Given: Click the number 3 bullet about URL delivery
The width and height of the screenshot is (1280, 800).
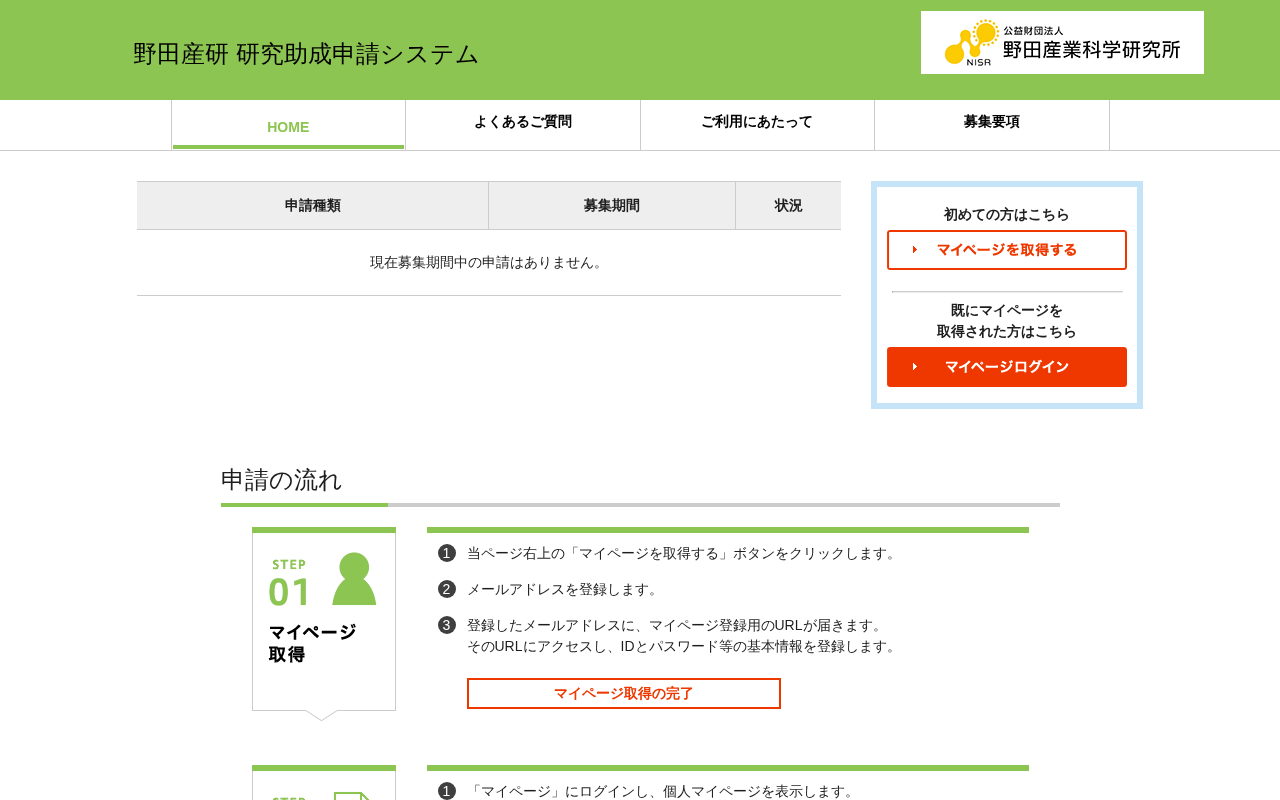Looking at the screenshot, I should [x=447, y=625].
